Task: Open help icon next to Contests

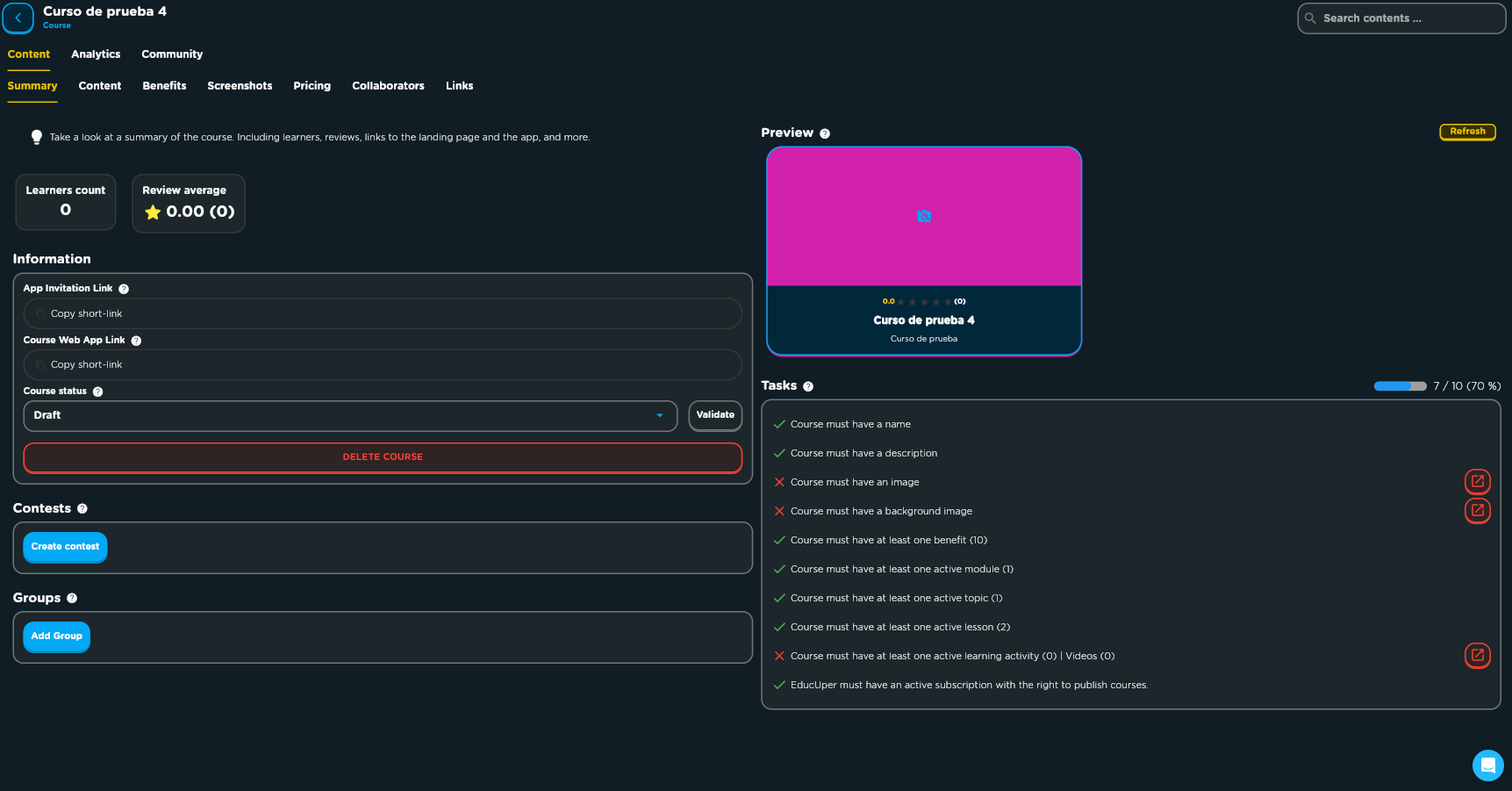Action: (82, 508)
